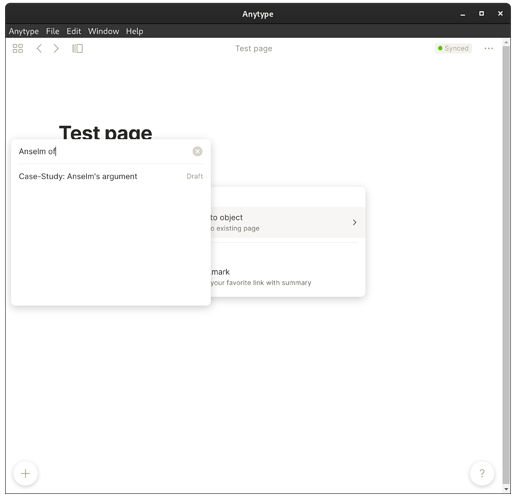Toggle the sidebar panel icon
Image resolution: width=516 pixels, height=499 pixels.
coord(77,49)
